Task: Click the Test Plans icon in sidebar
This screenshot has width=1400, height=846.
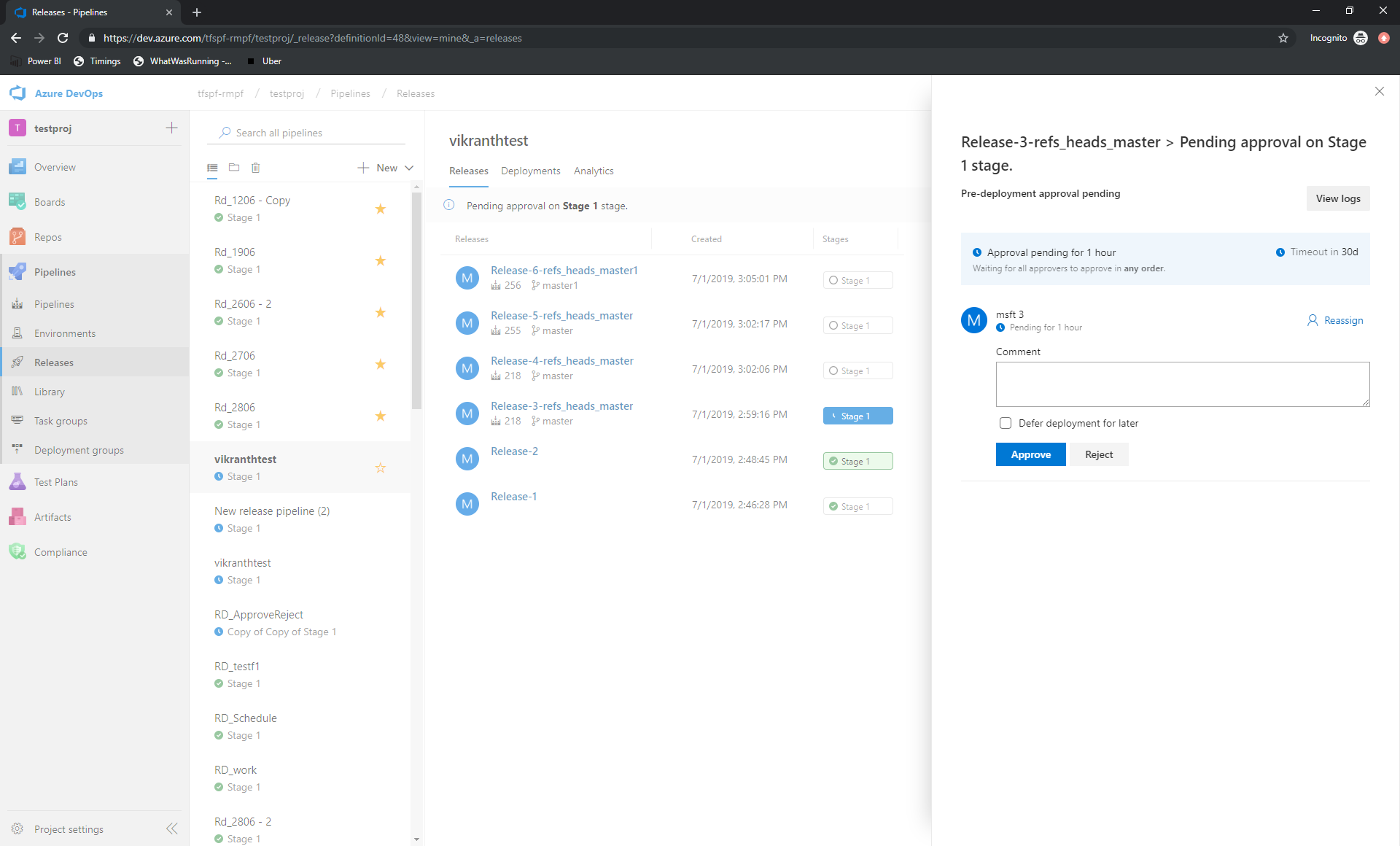Action: [x=18, y=482]
